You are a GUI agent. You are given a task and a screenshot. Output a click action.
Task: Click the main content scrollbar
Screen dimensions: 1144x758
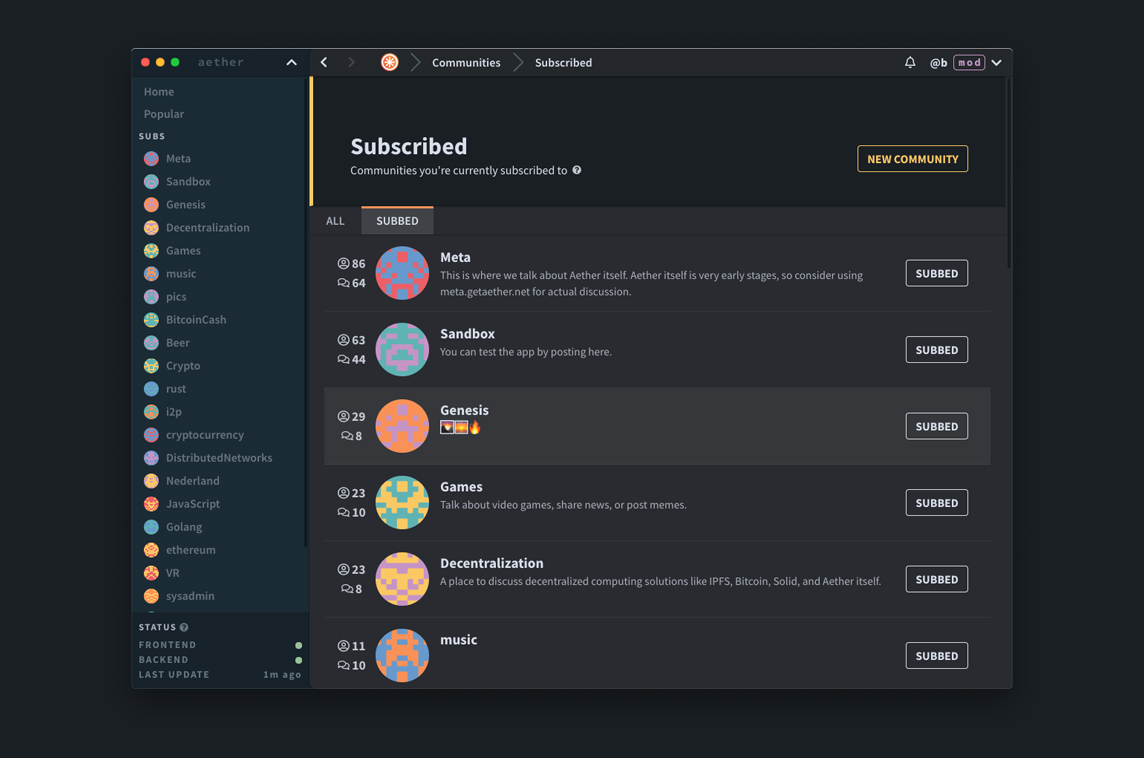pos(1008,173)
